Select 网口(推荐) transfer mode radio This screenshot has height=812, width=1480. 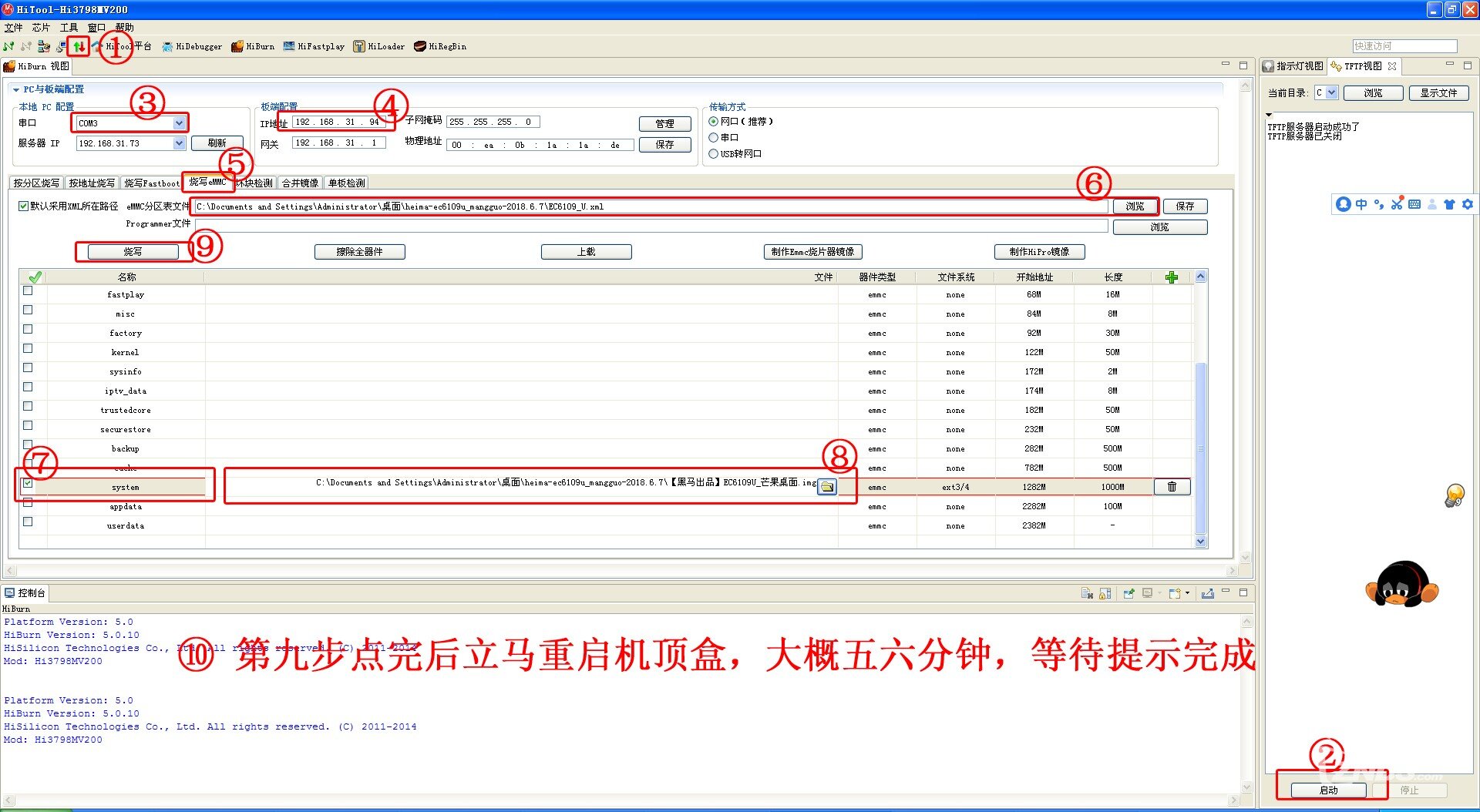coord(713,122)
